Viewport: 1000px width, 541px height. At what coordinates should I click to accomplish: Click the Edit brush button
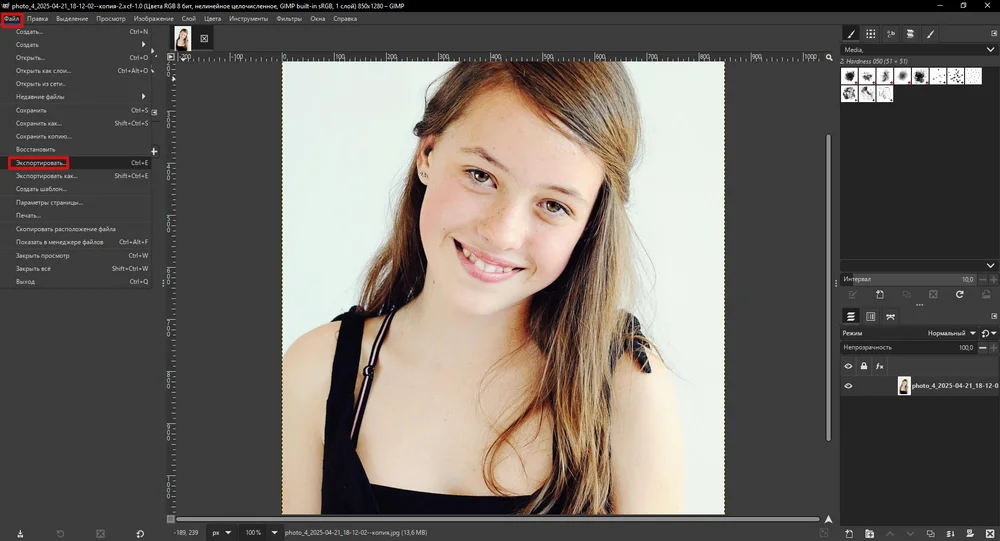(x=852, y=294)
